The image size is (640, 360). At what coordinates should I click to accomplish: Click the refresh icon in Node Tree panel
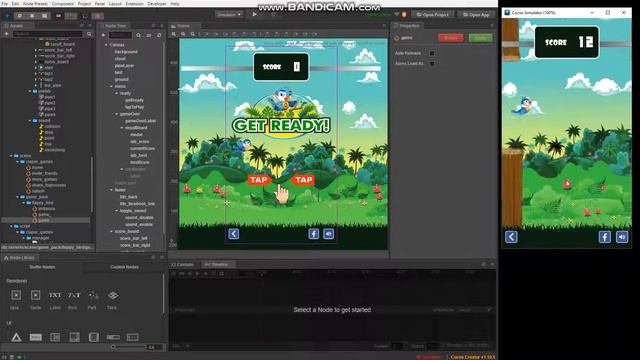tap(159, 35)
